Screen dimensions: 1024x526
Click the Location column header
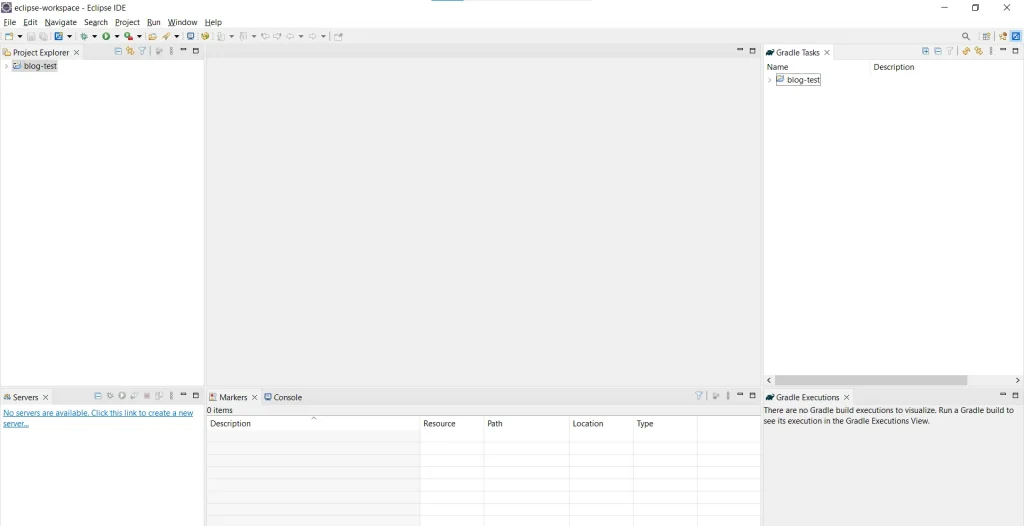tap(601, 423)
